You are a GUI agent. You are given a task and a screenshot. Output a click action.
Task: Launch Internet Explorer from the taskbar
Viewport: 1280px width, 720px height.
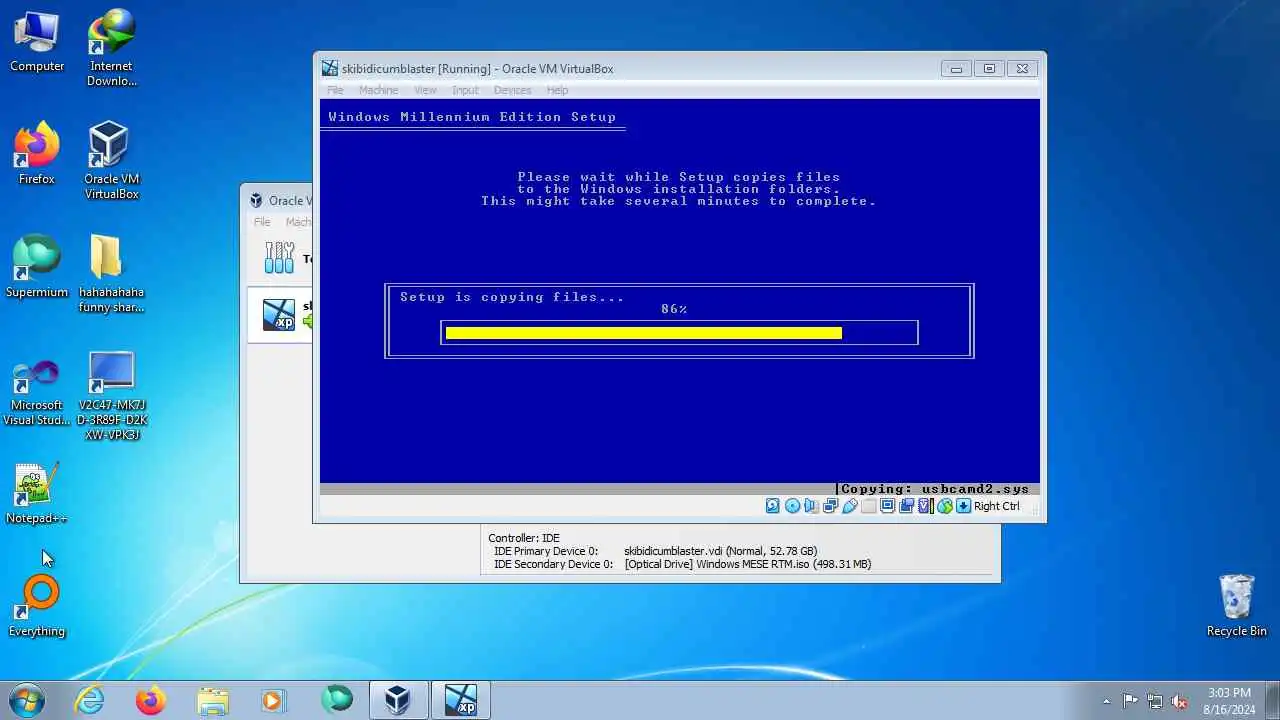[x=91, y=700]
